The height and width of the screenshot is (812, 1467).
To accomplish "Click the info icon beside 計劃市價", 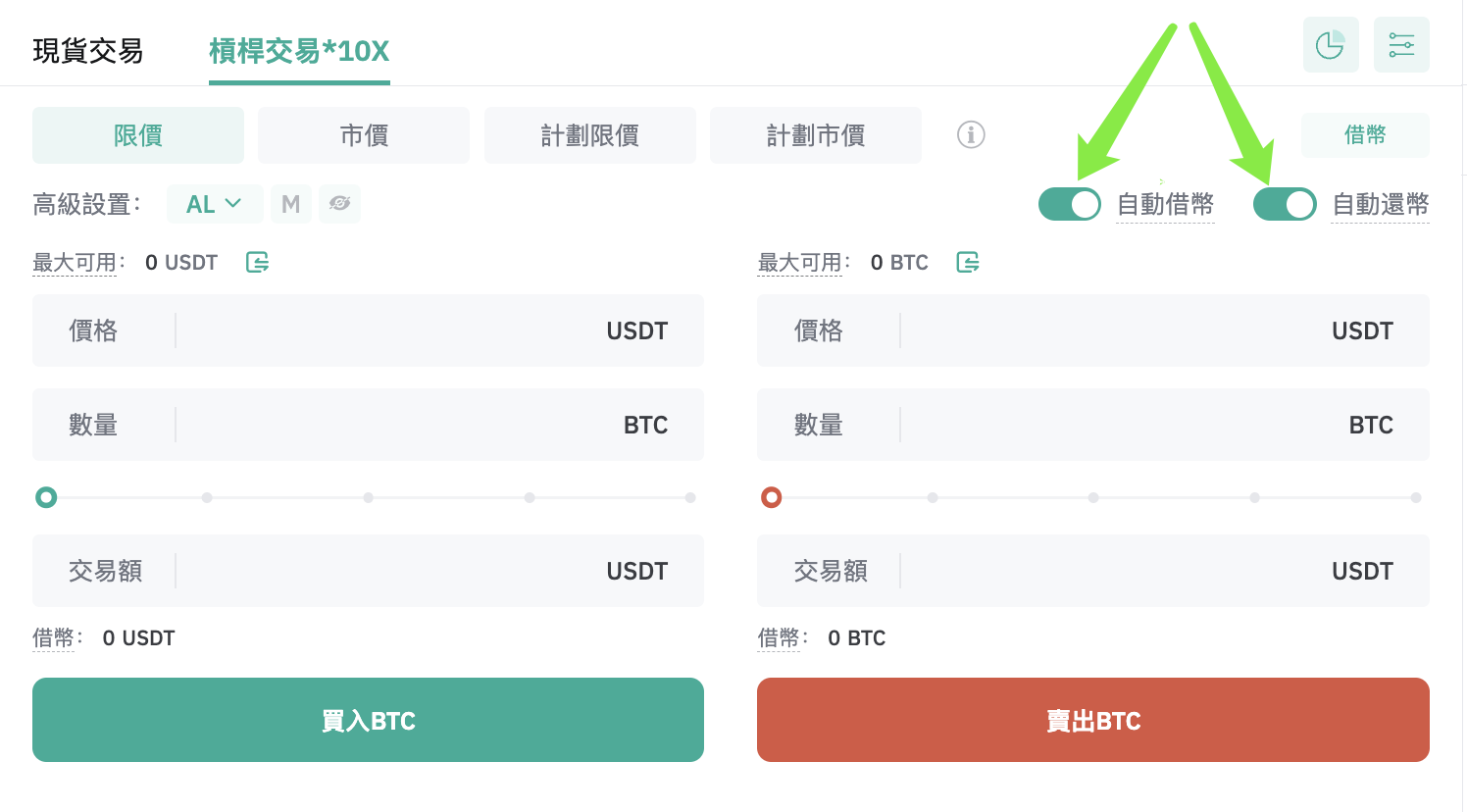I will point(971,134).
